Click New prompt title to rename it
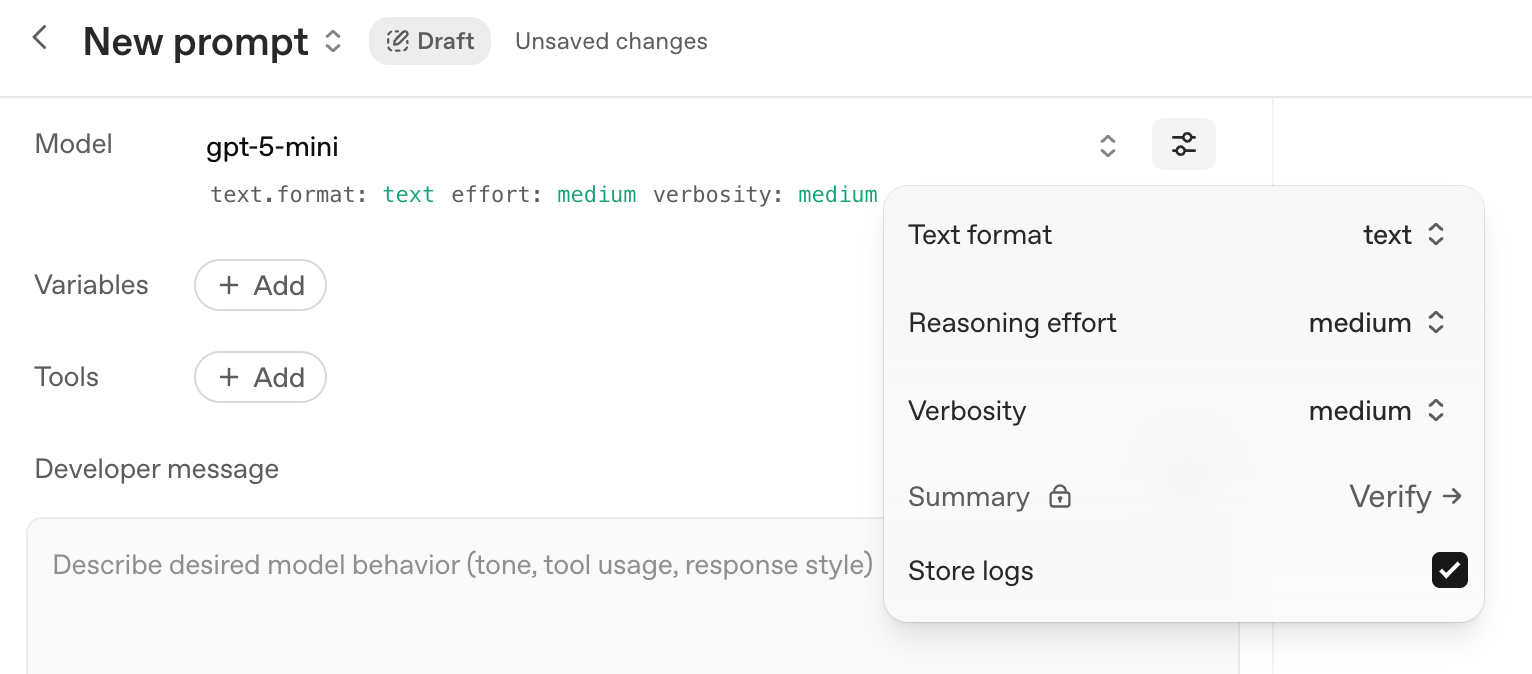The image size is (1532, 674). [x=195, y=41]
